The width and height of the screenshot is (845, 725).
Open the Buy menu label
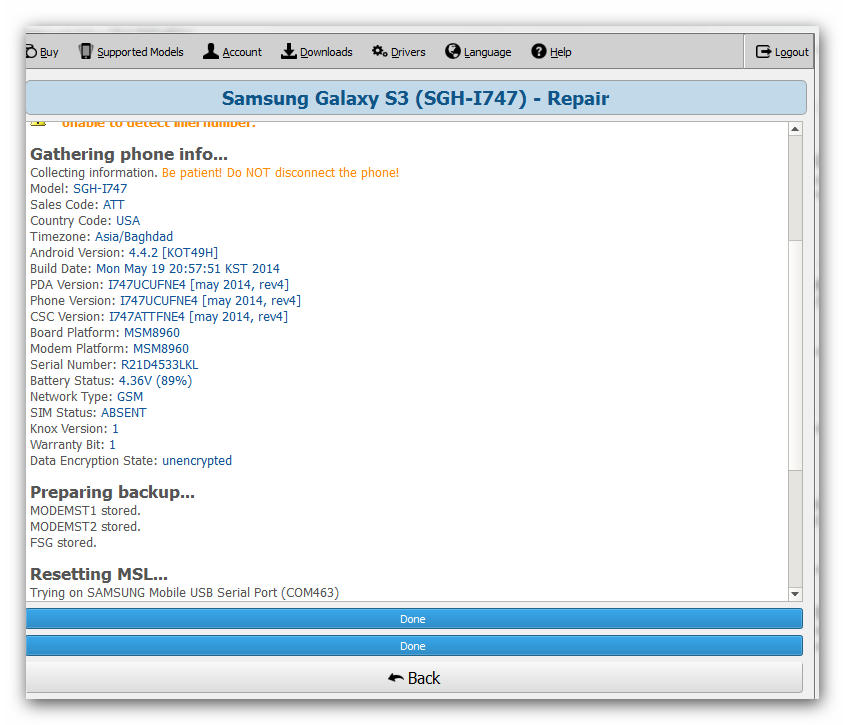click(49, 52)
